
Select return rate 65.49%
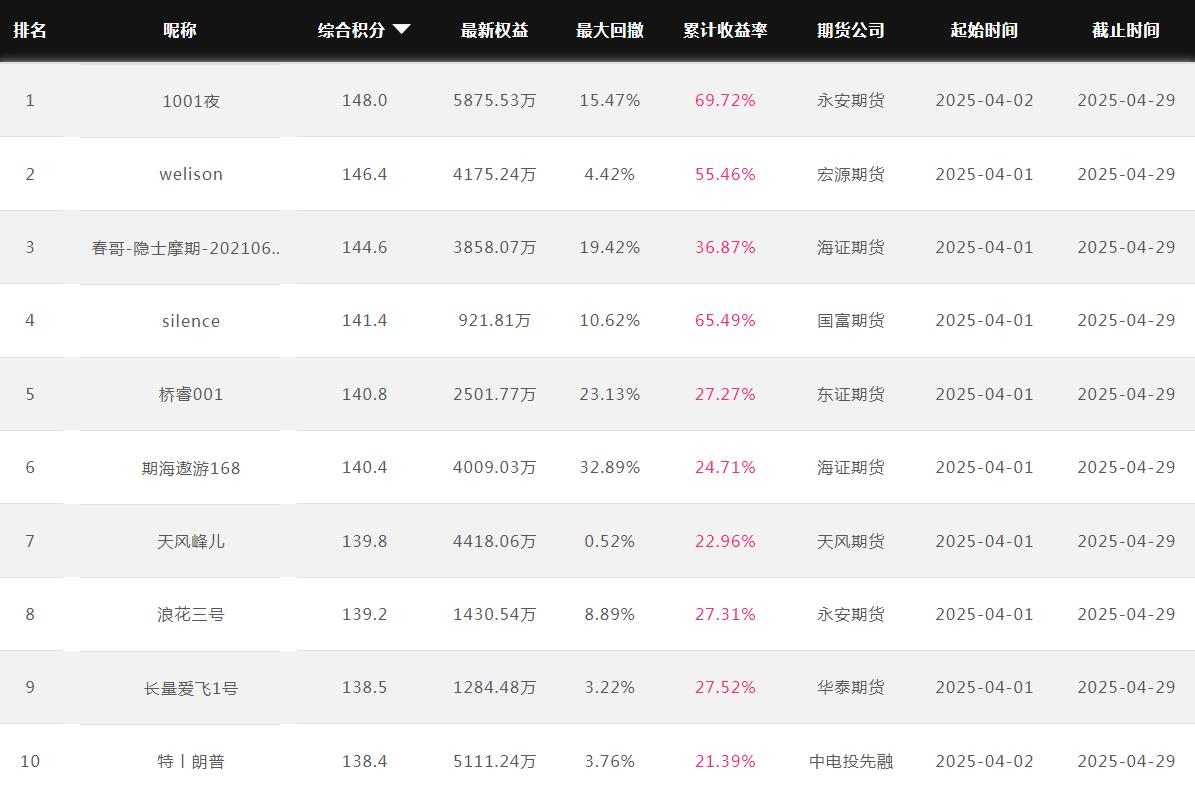(725, 321)
